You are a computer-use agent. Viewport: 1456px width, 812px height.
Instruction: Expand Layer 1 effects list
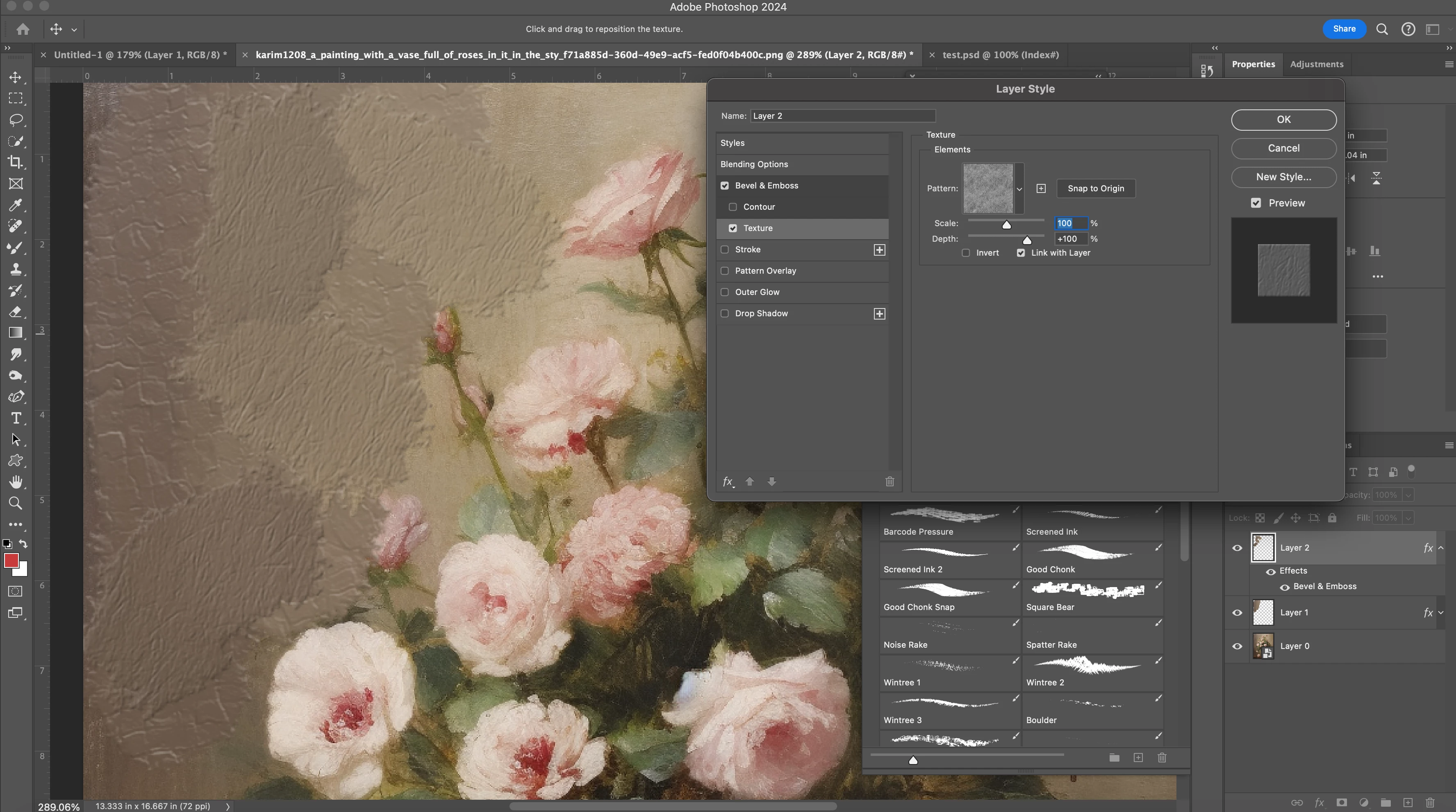click(x=1440, y=612)
